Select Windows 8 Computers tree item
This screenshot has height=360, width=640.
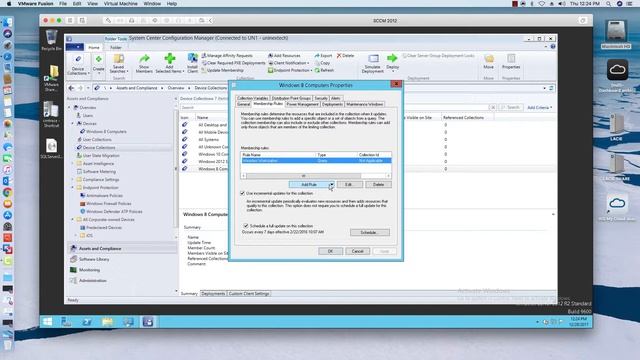(x=106, y=131)
